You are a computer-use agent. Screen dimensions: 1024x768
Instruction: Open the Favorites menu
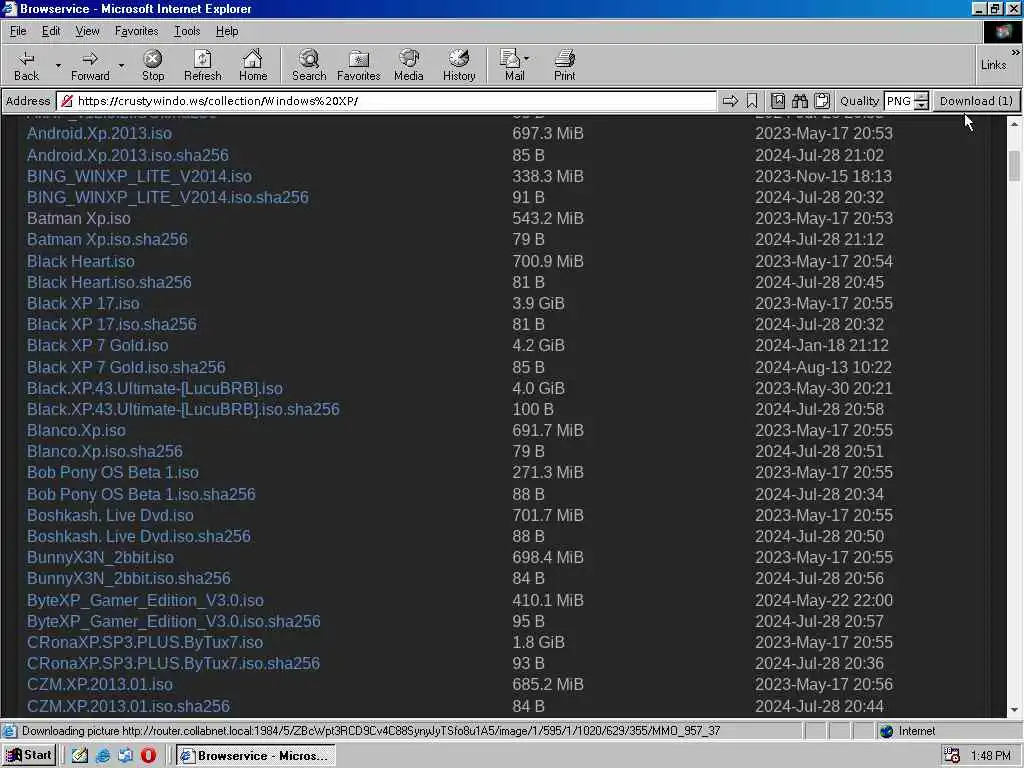pos(136,31)
